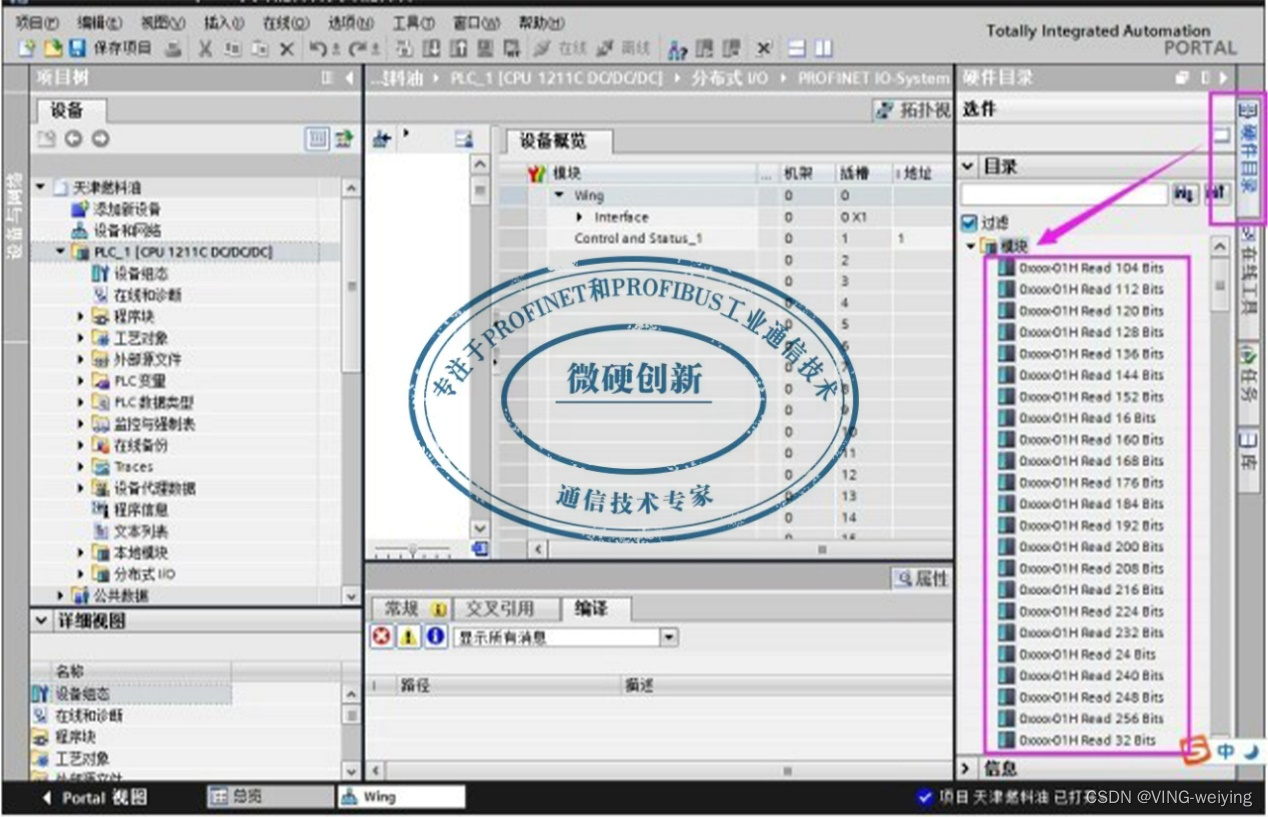Click the Redo arrow icon

357,48
